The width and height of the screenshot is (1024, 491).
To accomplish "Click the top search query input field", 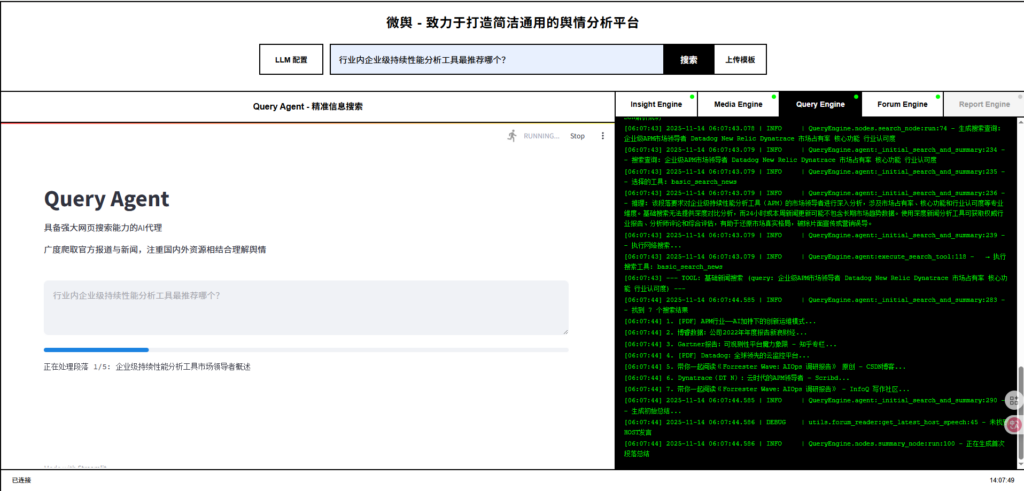I will click(x=497, y=60).
